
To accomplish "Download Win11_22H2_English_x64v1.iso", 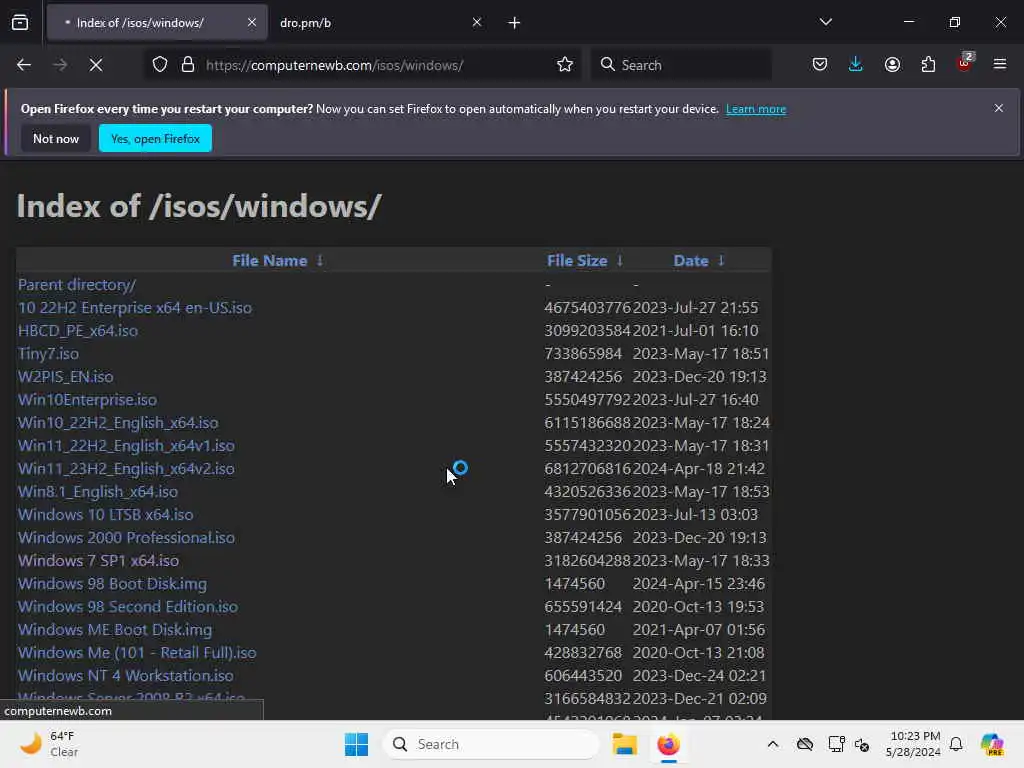I will 126,445.
